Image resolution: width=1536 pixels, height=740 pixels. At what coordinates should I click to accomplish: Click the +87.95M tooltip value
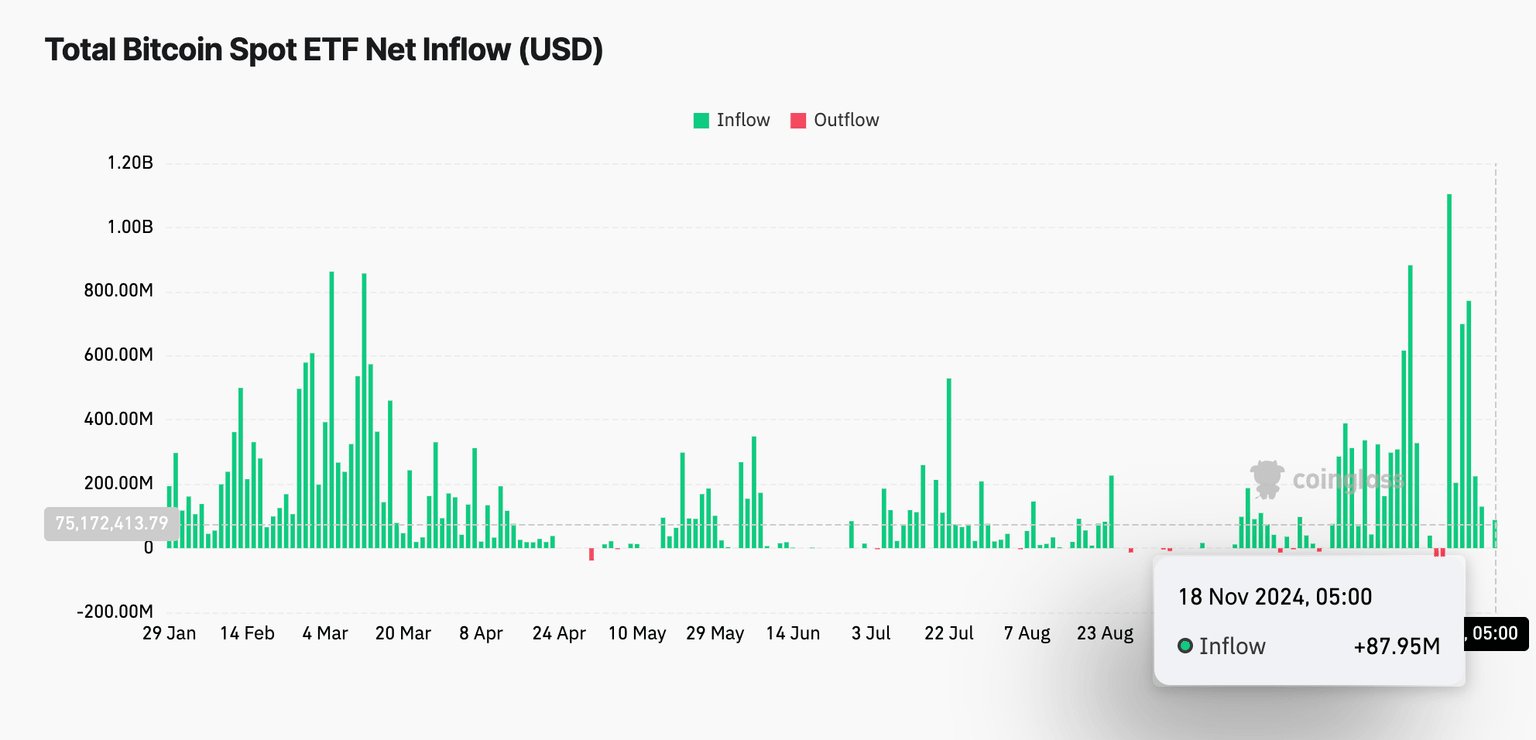pos(1396,646)
